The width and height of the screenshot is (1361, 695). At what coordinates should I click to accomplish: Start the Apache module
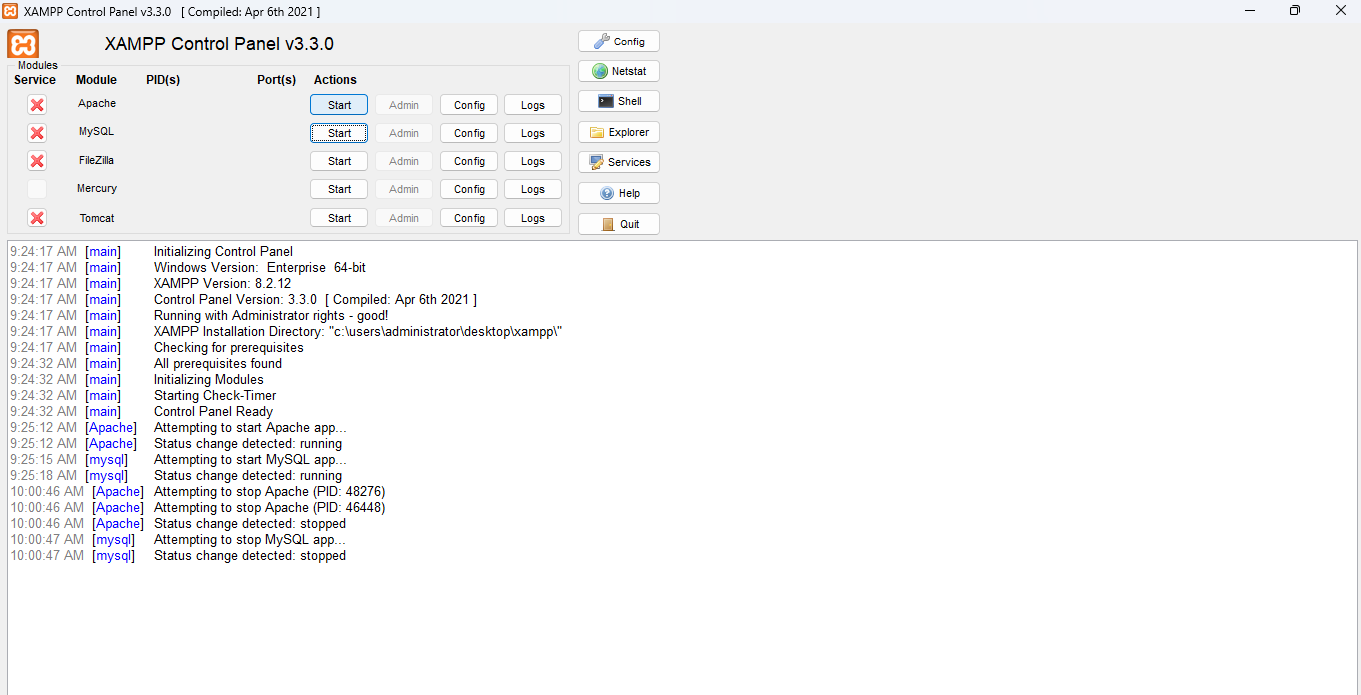(339, 105)
